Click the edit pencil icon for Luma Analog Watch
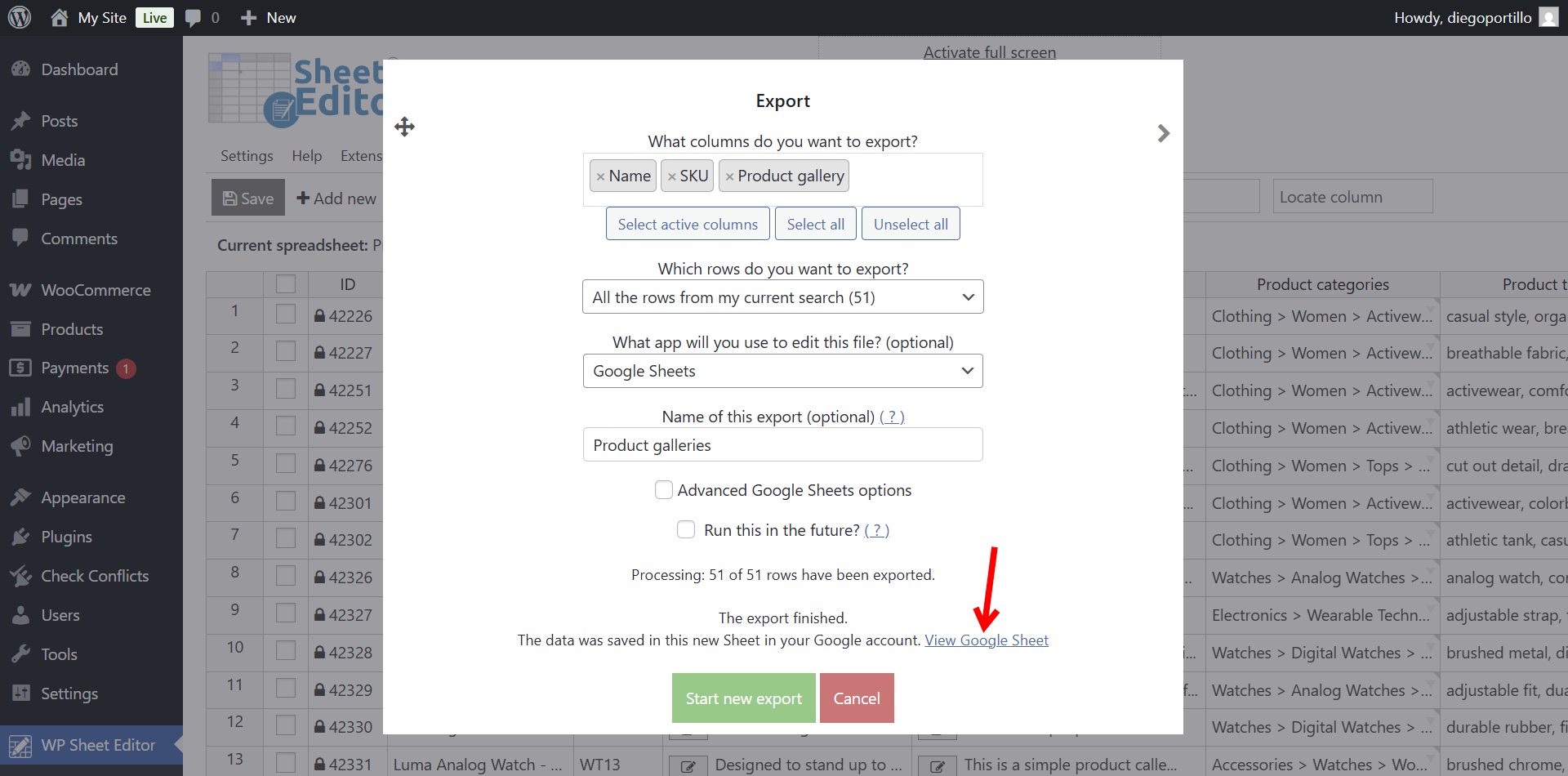 [x=688, y=765]
